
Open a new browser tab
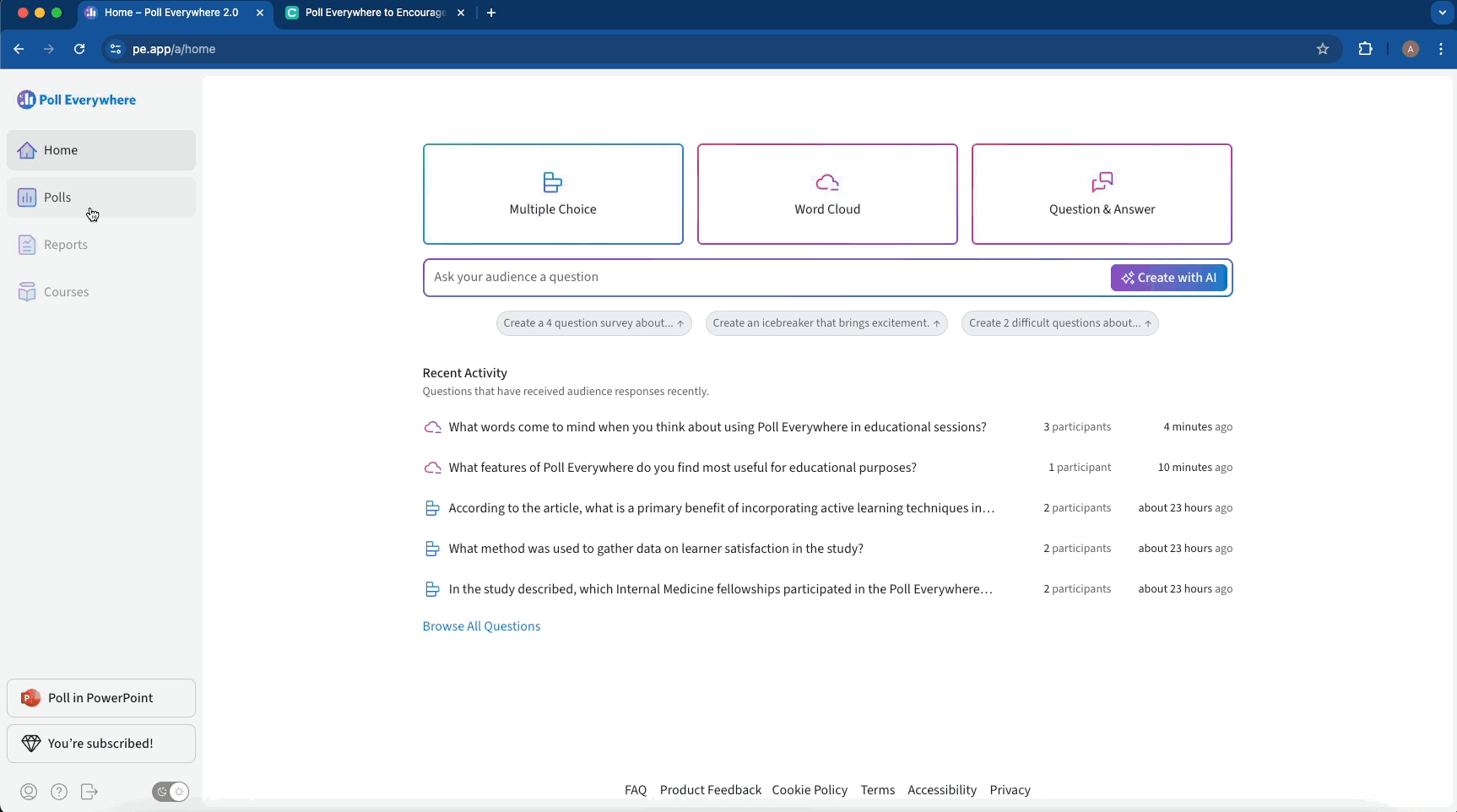click(x=491, y=13)
